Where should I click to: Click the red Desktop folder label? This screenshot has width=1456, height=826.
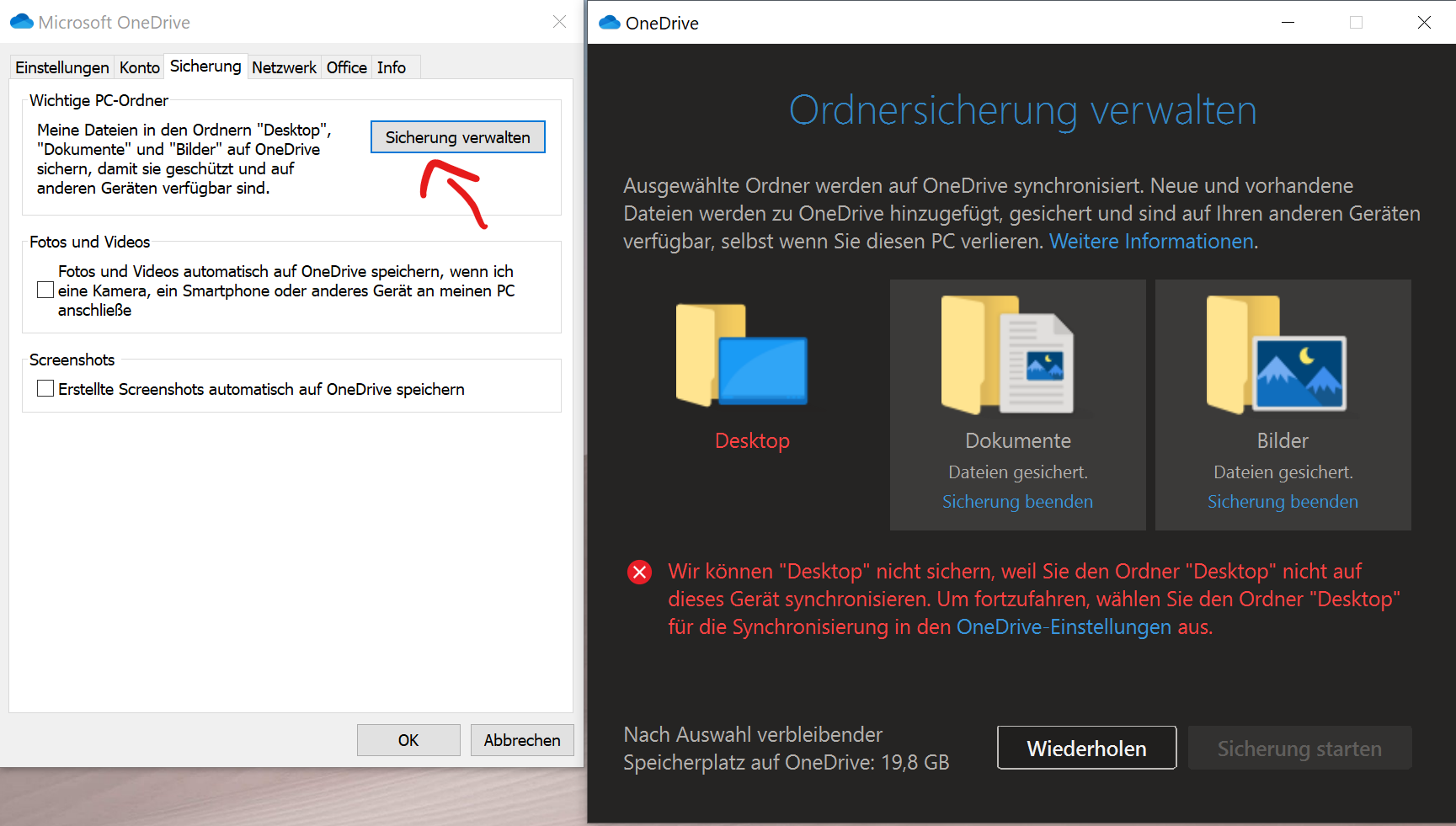coord(752,440)
